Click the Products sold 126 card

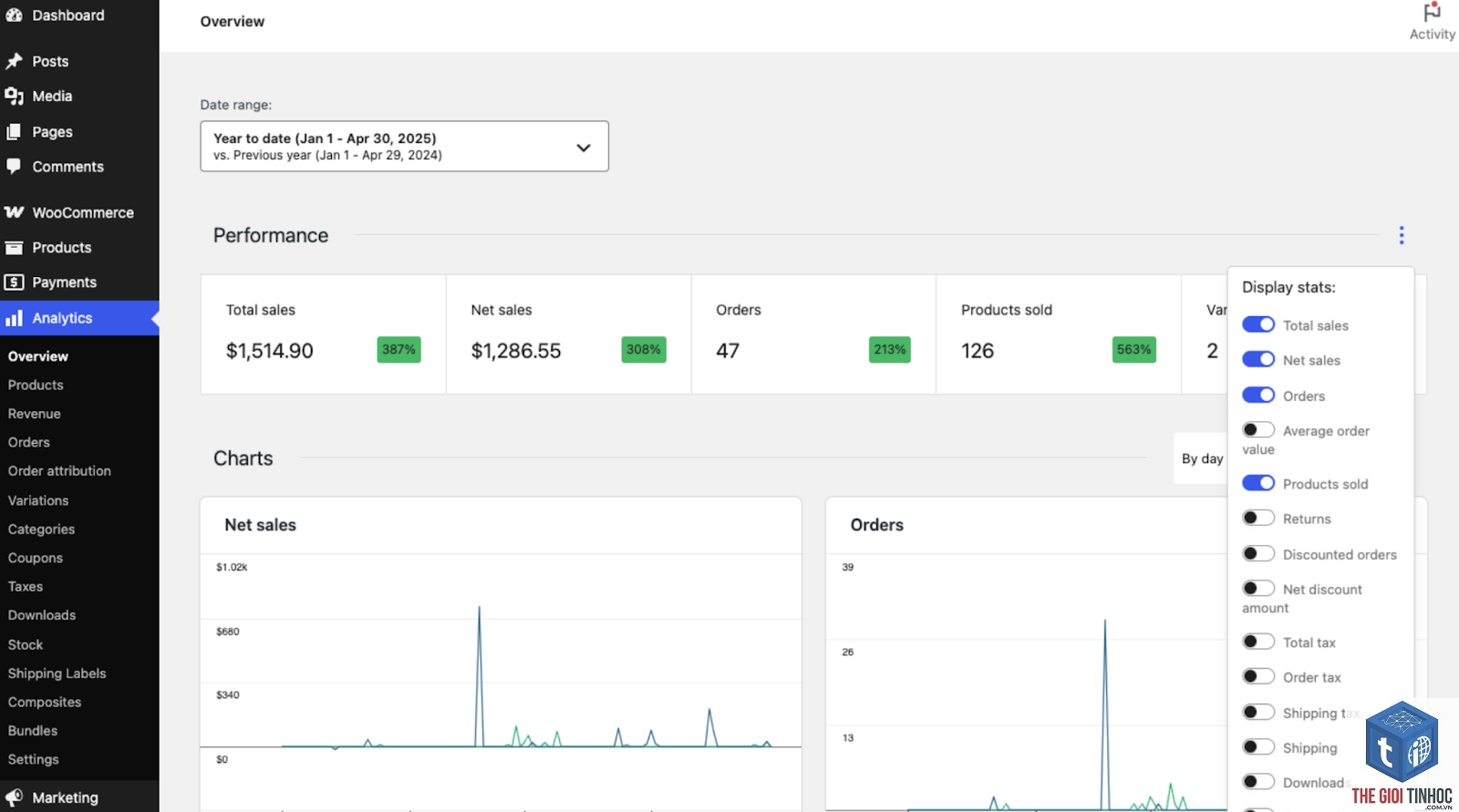pos(1058,334)
